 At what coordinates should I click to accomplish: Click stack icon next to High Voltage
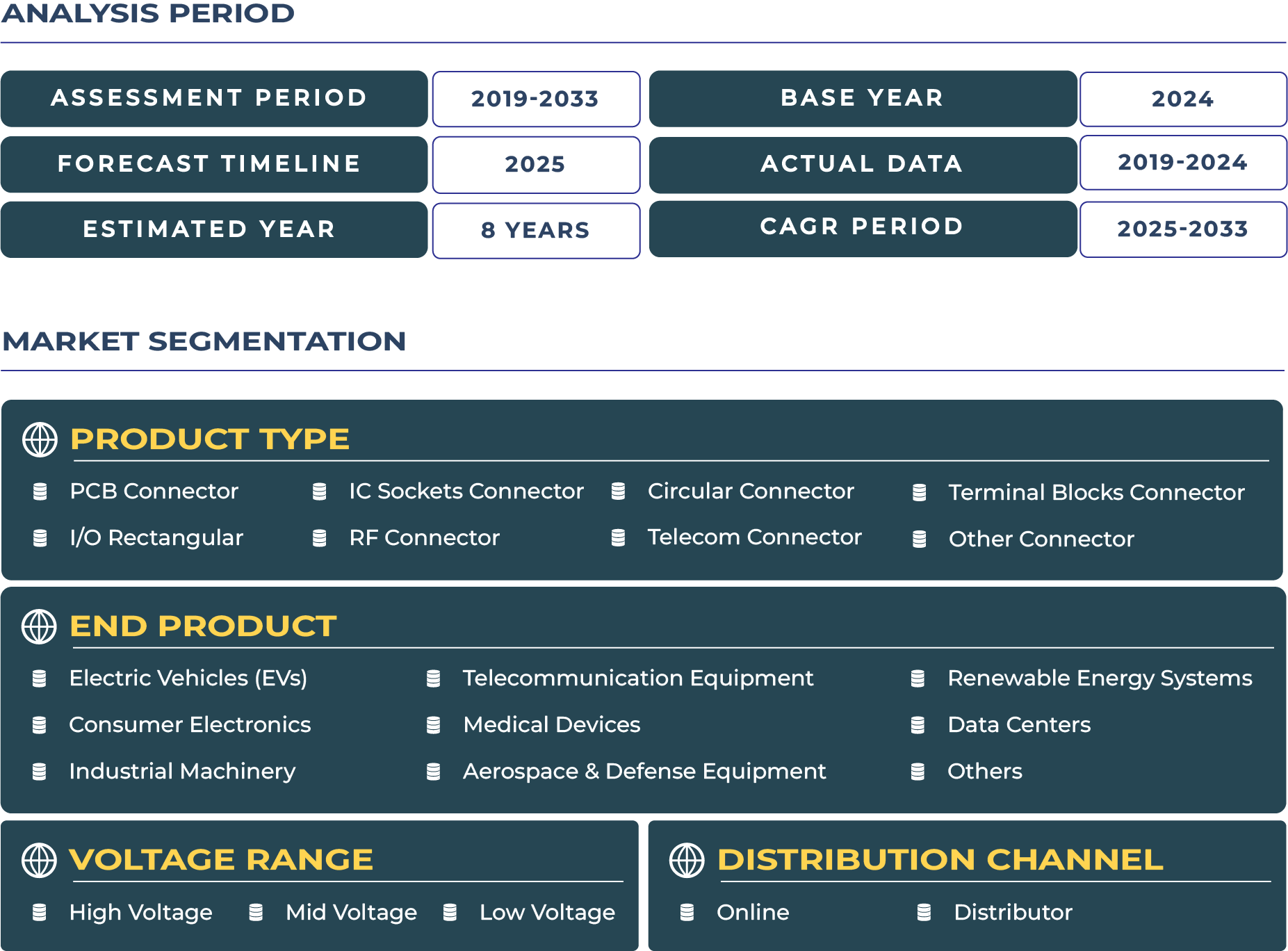point(40,913)
